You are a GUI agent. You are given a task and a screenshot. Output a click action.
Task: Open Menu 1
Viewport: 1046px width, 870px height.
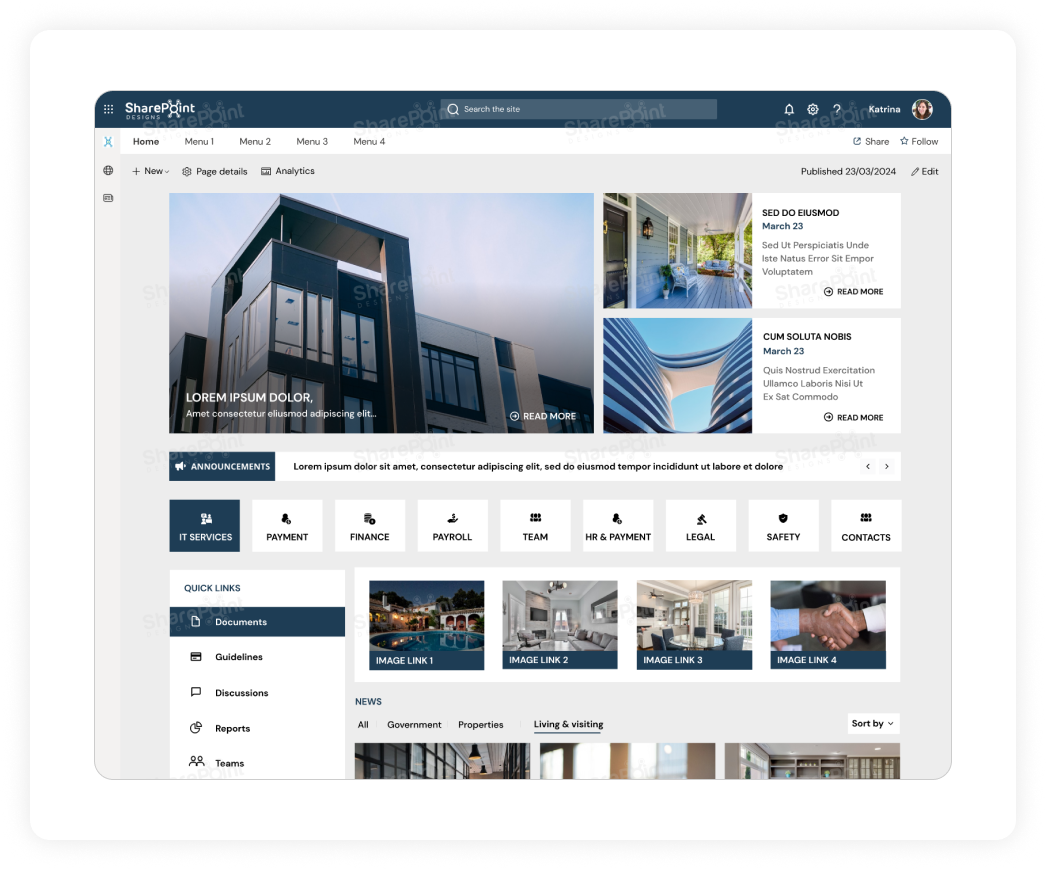click(x=199, y=141)
